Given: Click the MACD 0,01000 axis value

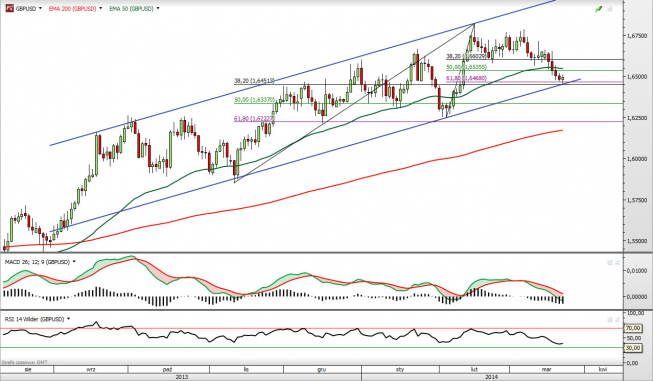Looking at the screenshot, I should [x=637, y=271].
